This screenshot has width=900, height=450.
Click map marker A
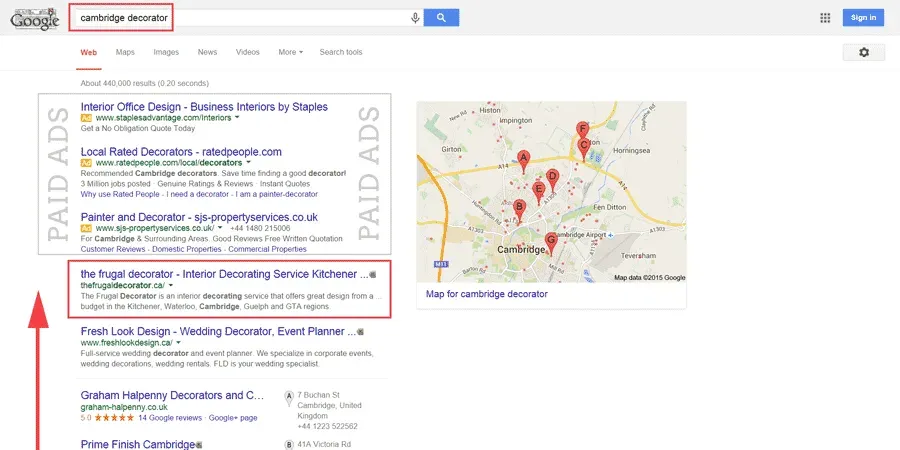click(523, 161)
